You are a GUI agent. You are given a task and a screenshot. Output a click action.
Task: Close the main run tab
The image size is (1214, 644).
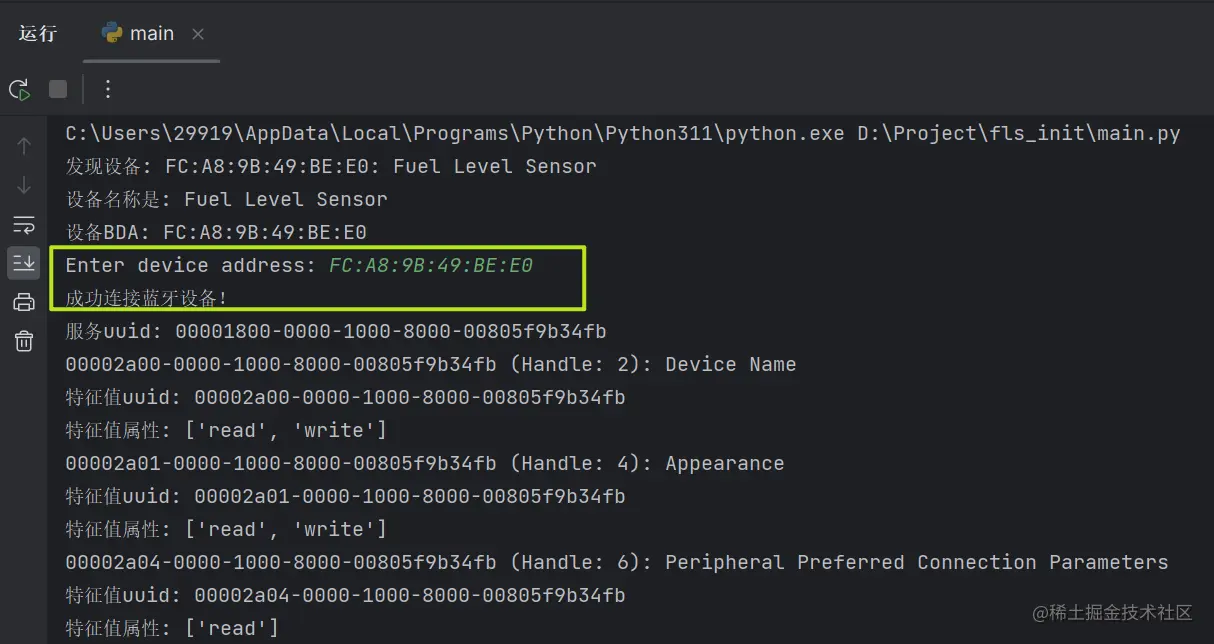198,34
